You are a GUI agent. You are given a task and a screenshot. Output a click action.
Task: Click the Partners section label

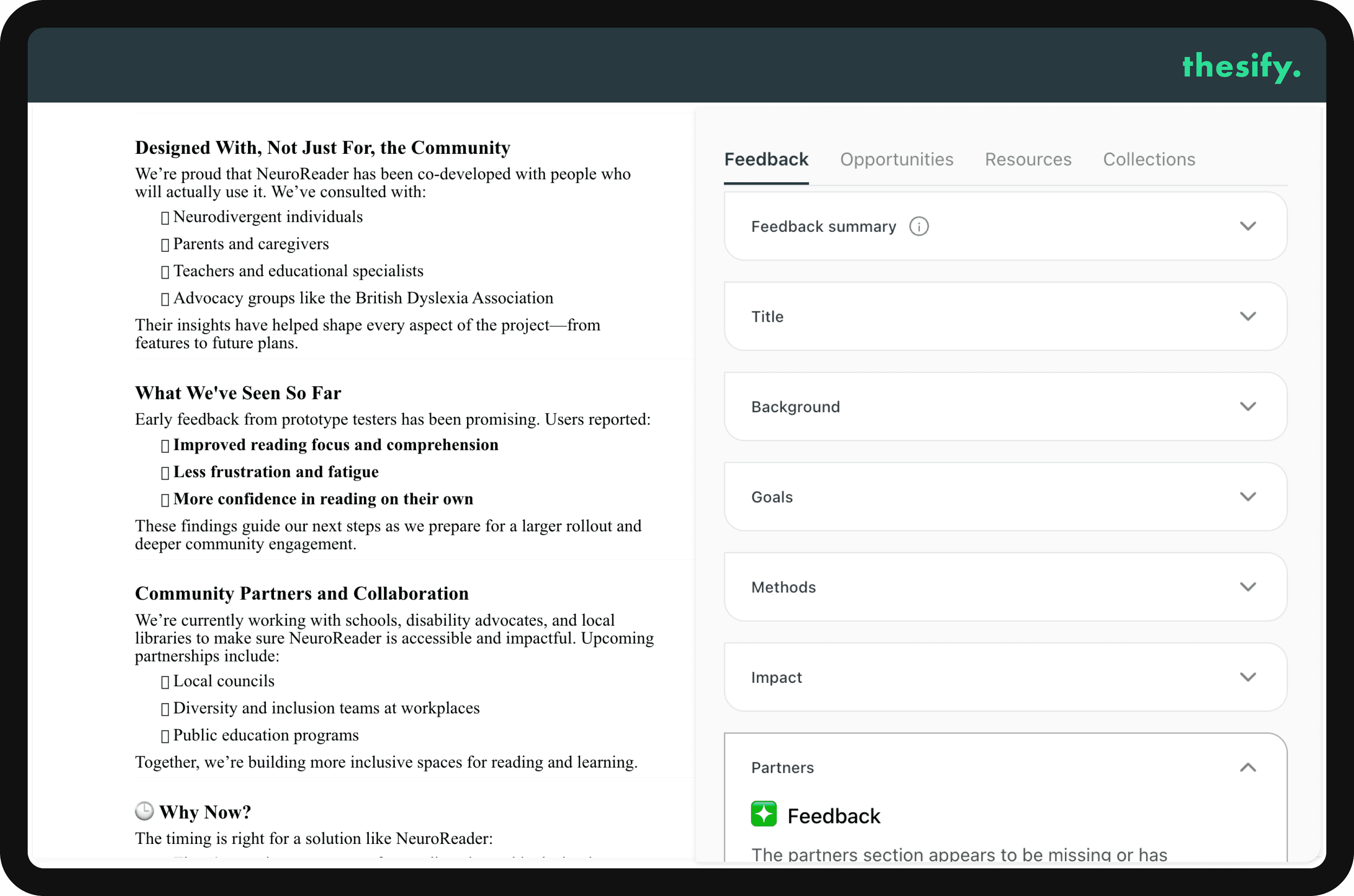tap(782, 767)
